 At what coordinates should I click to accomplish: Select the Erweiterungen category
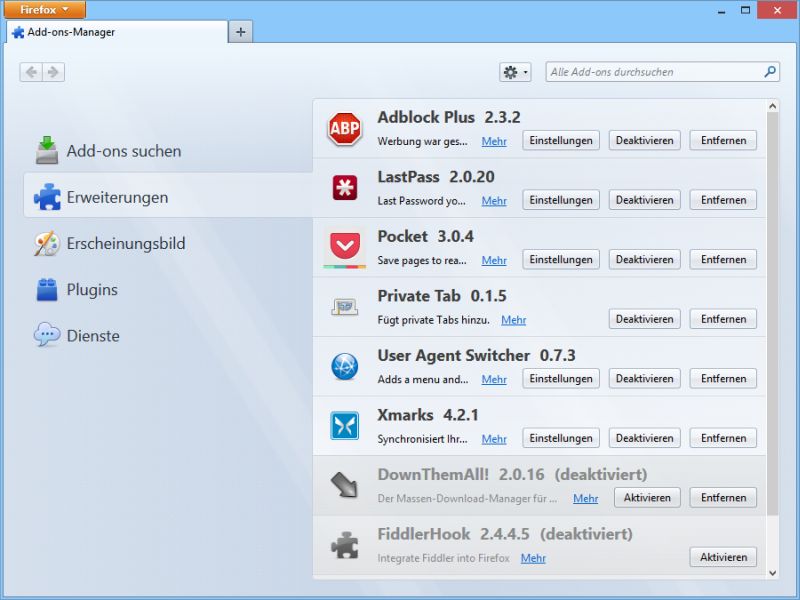168,197
